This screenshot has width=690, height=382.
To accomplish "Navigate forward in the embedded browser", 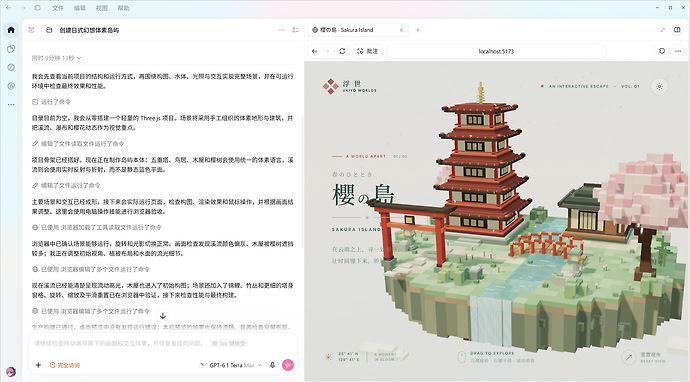I will tap(327, 51).
